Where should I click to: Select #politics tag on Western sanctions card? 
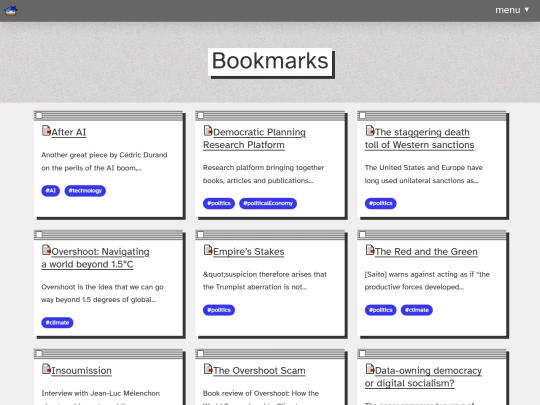(381, 203)
